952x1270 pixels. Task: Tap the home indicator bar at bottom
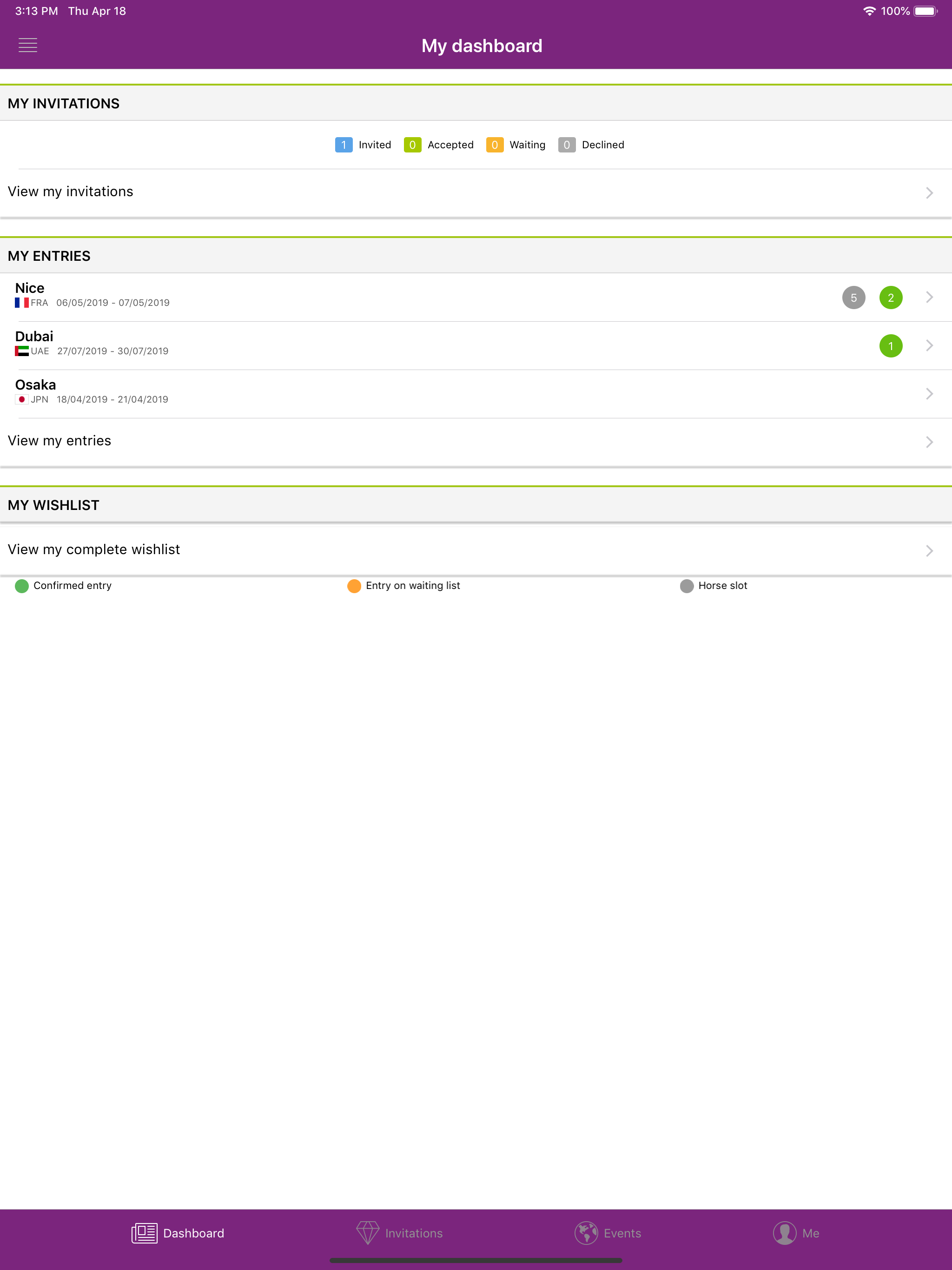(476, 1260)
